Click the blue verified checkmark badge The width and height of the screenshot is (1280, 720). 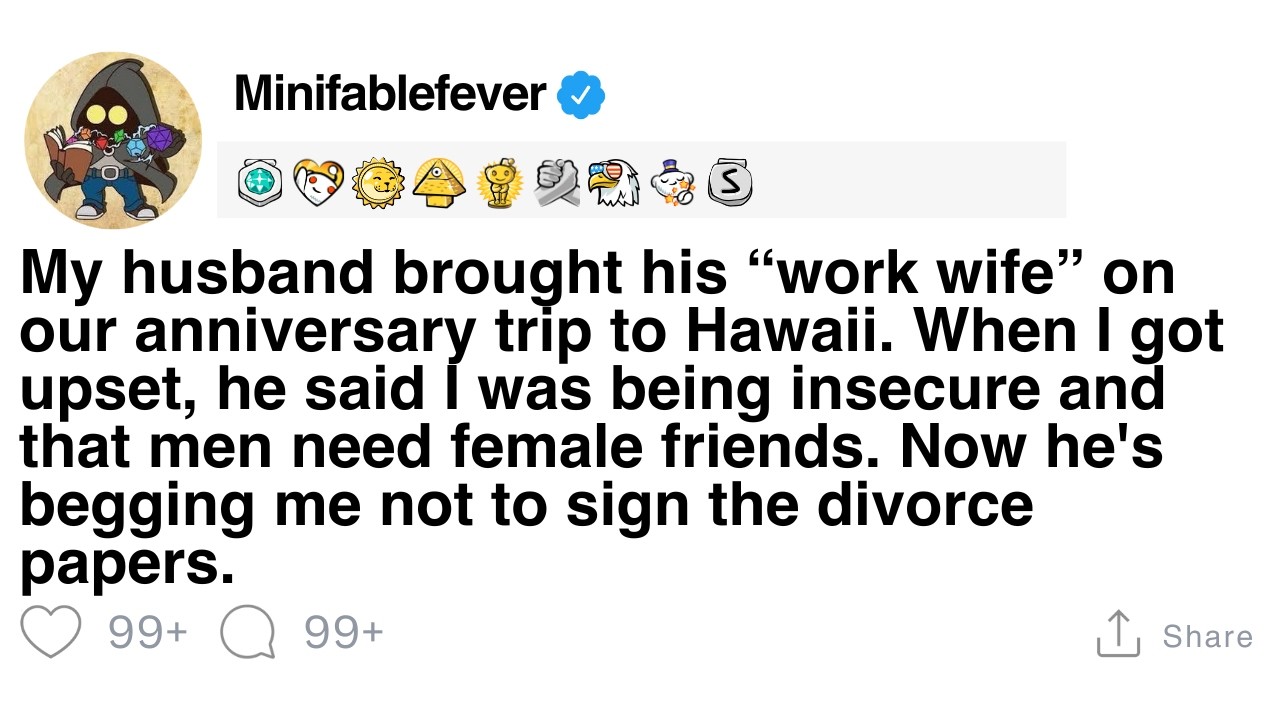pyautogui.click(x=580, y=95)
